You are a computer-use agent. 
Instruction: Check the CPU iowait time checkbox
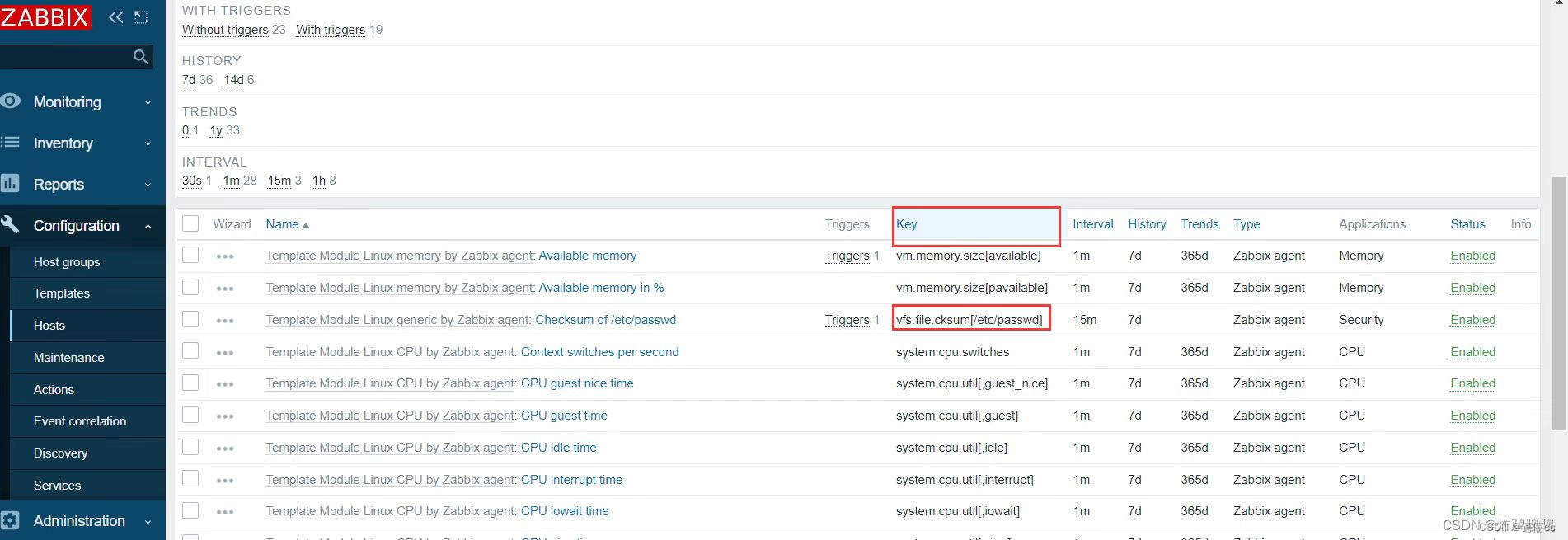(x=190, y=510)
